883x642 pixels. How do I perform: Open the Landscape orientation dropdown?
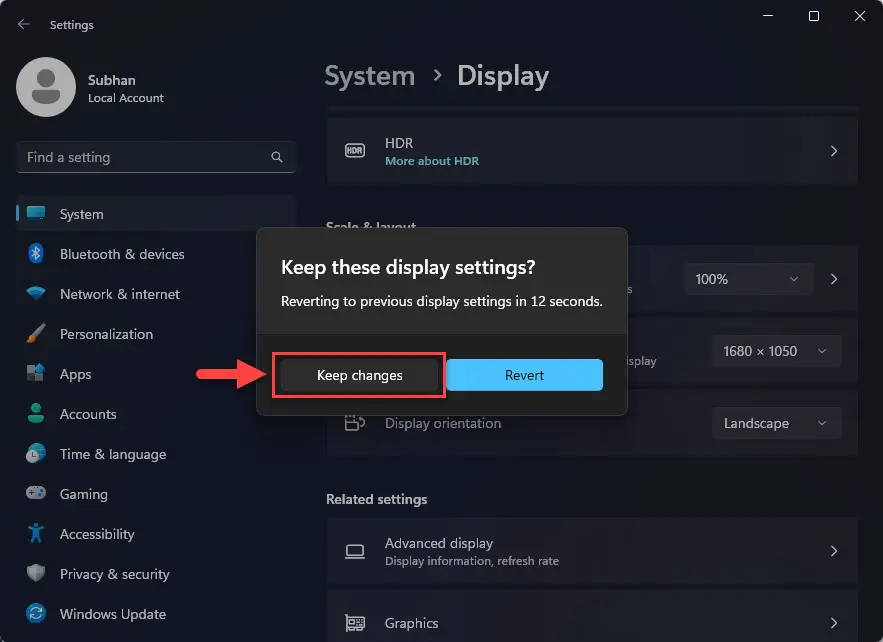(x=777, y=423)
